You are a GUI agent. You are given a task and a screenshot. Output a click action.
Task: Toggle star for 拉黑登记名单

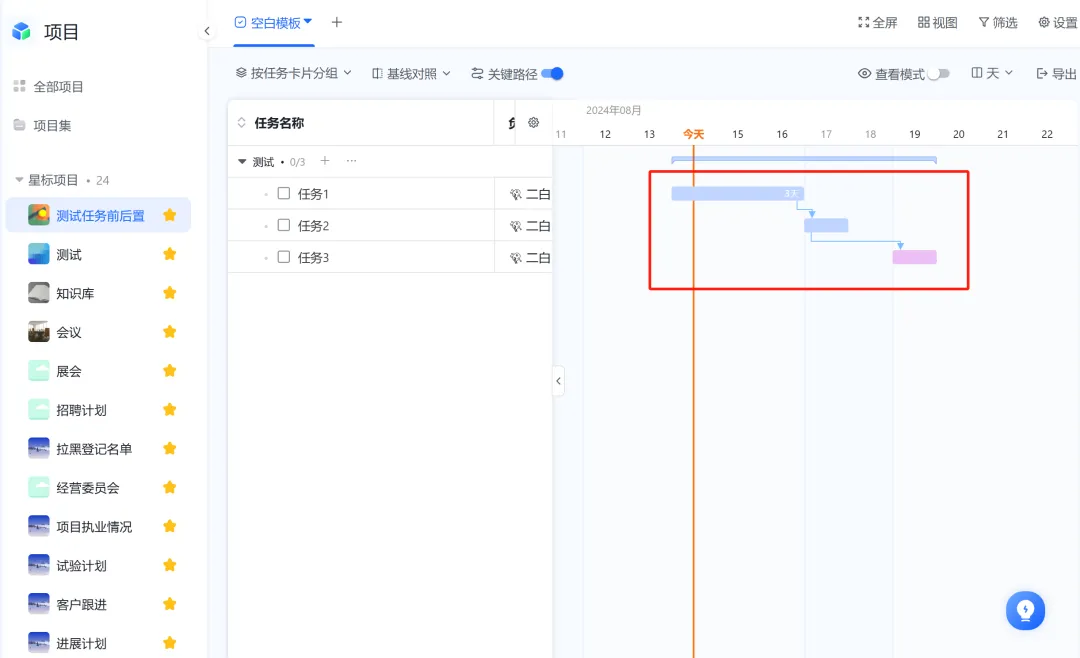coord(169,449)
